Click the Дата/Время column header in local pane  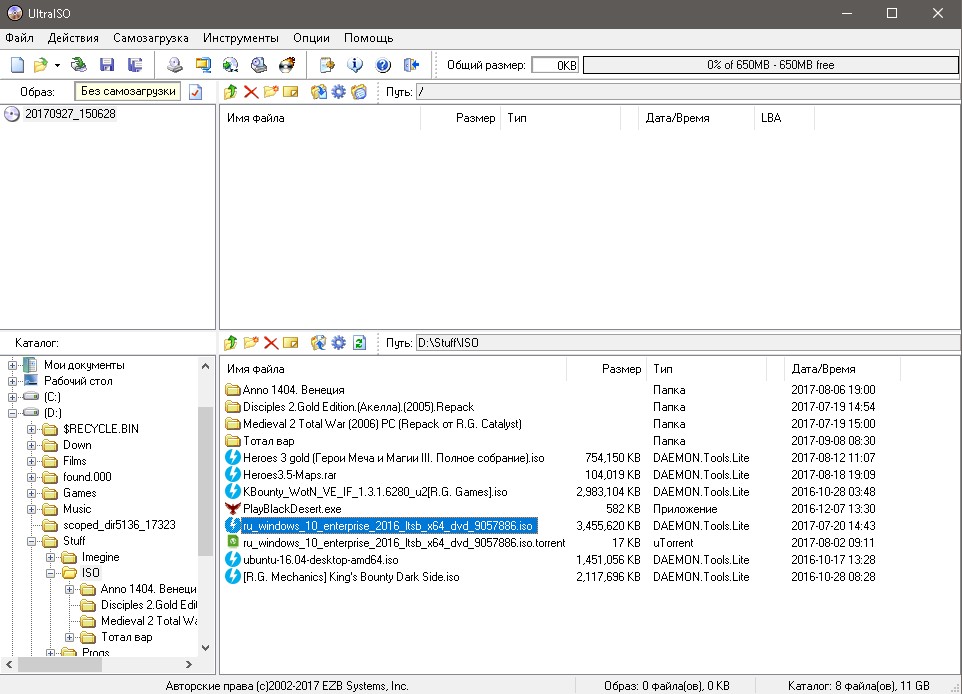click(x=842, y=369)
